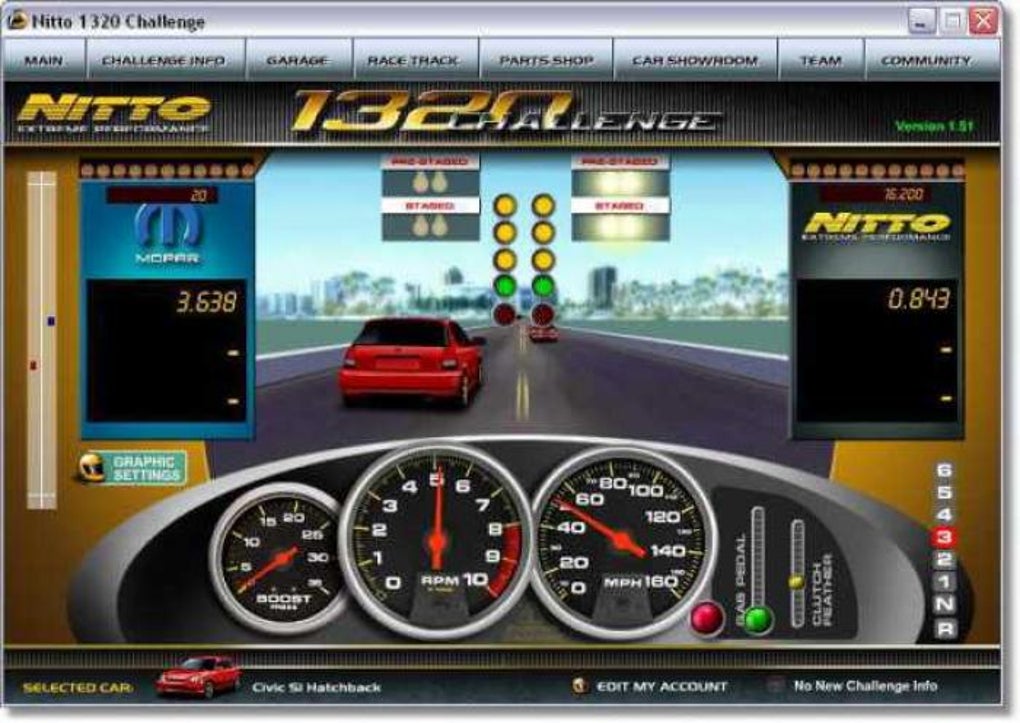
Task: Click the app icon in title bar
Action: coord(17,21)
